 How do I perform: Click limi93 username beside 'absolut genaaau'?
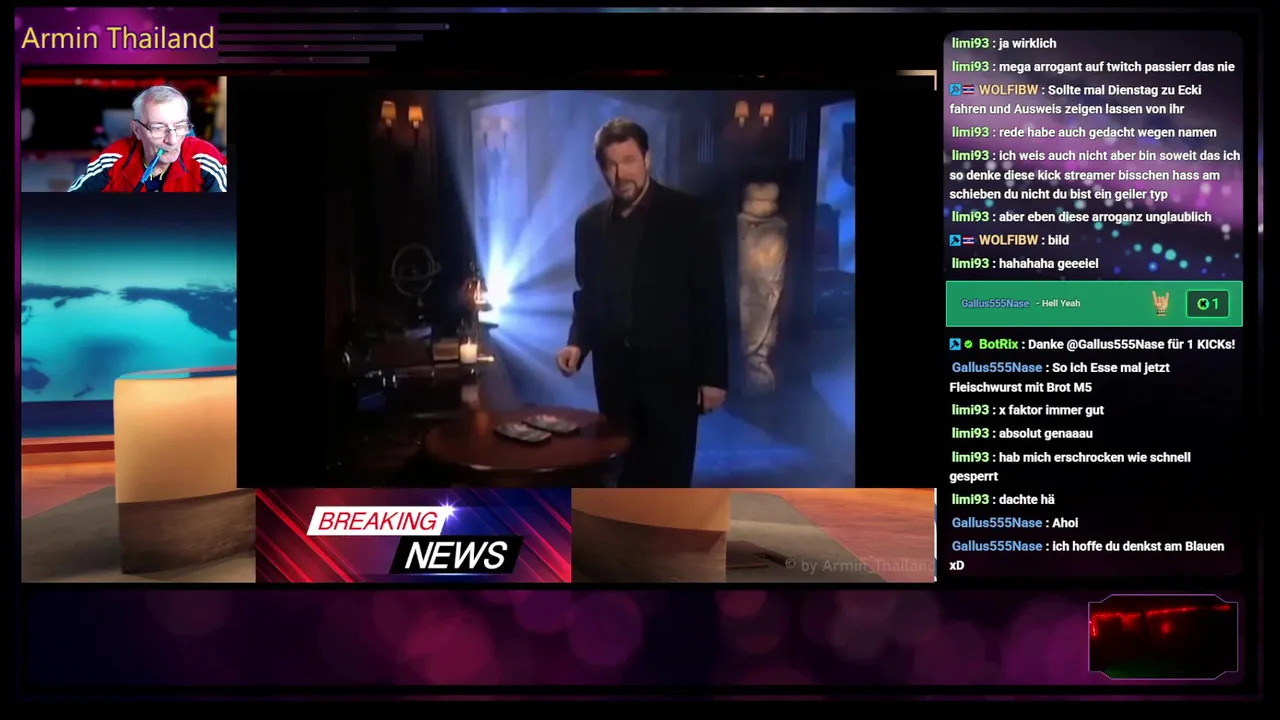point(970,434)
